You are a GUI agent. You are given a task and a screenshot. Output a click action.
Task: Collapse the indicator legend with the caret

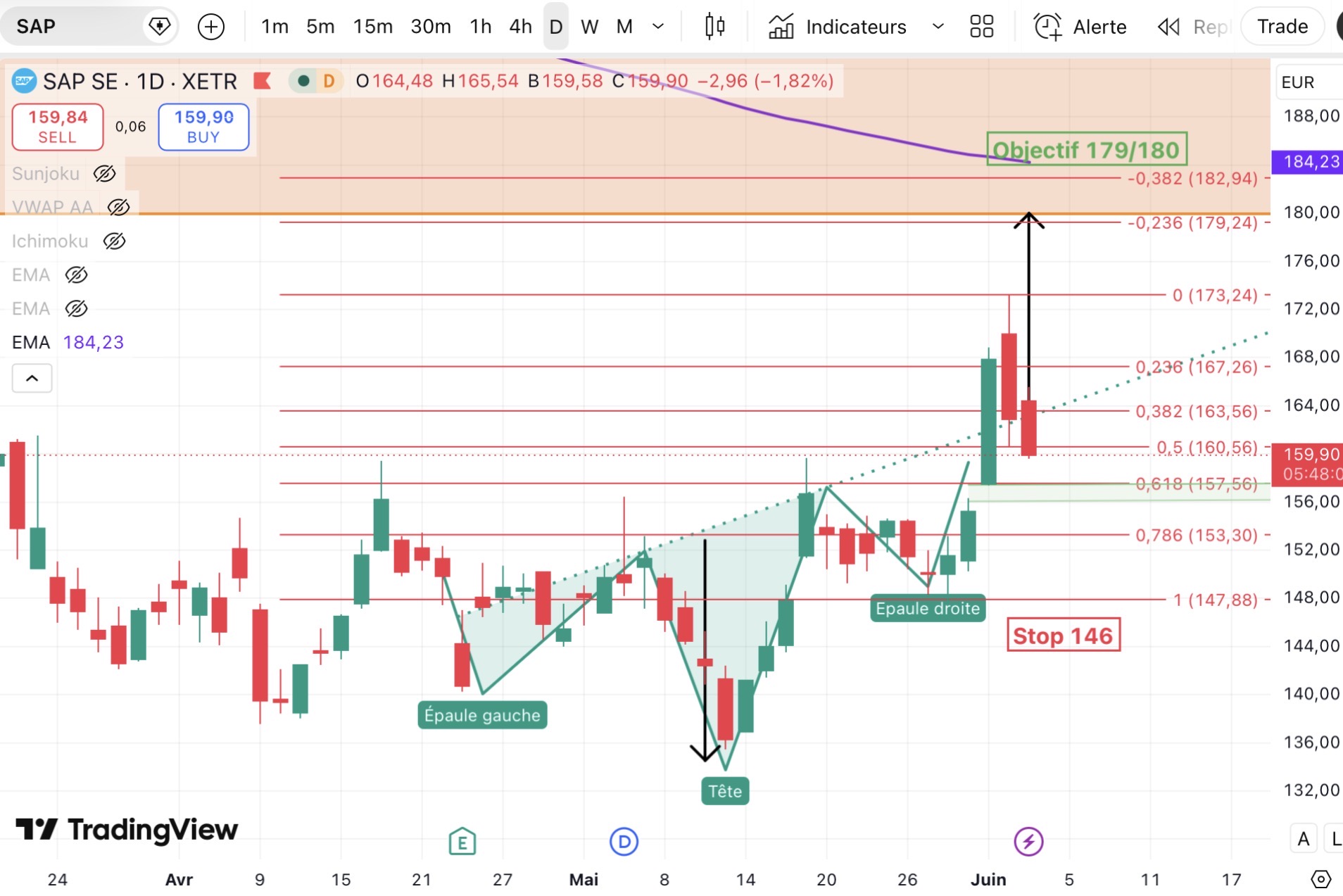32,379
